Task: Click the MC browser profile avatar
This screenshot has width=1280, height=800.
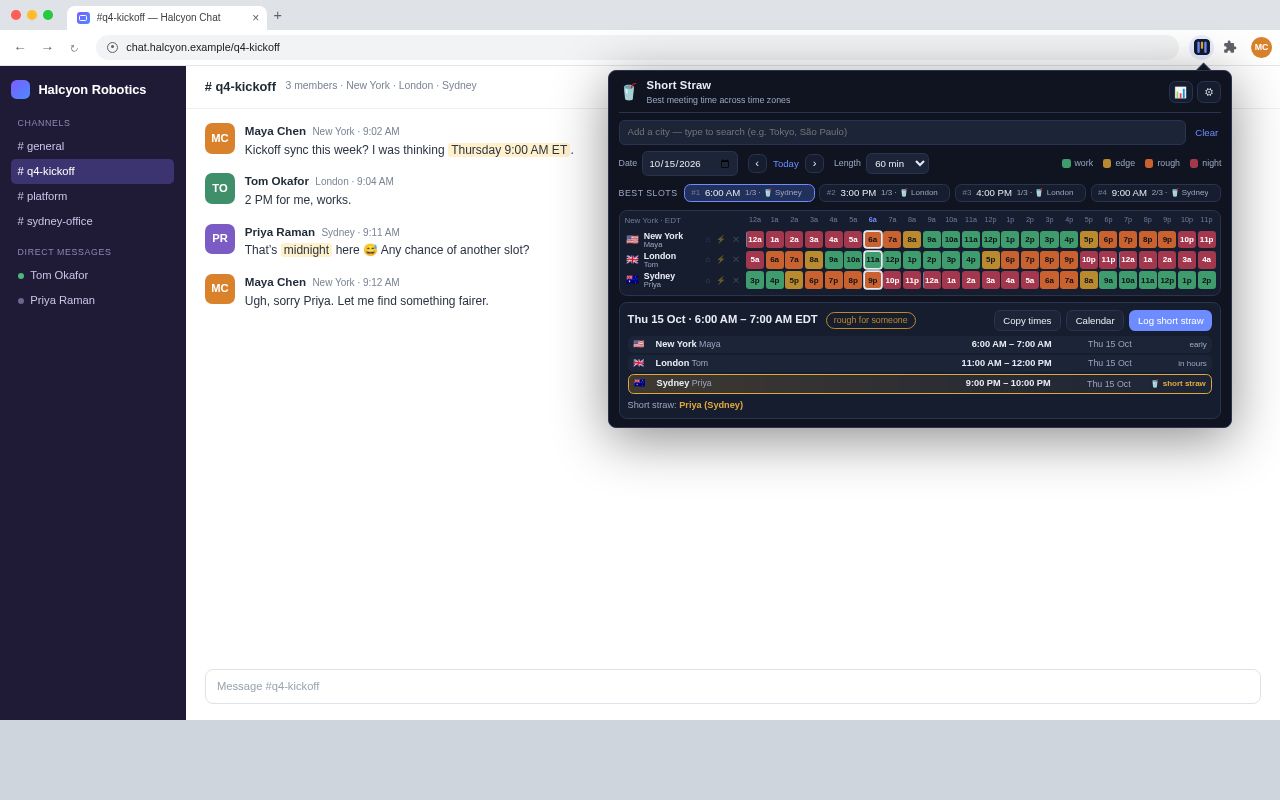Action: (x=1261, y=47)
